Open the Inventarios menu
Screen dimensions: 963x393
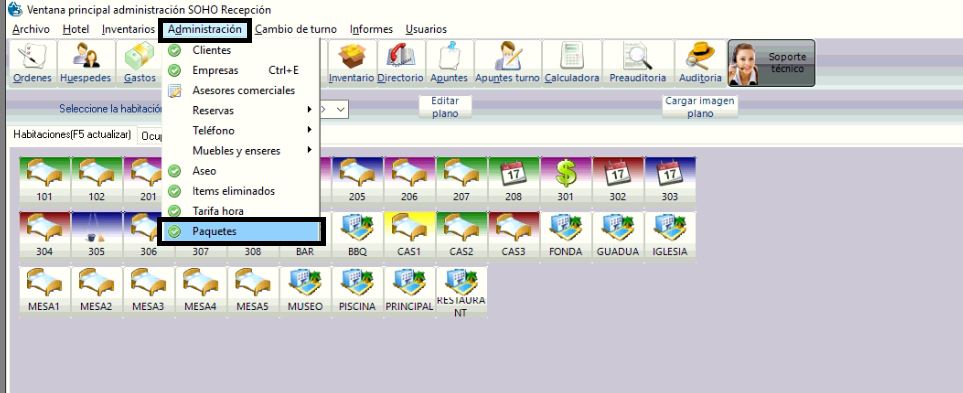pos(128,29)
